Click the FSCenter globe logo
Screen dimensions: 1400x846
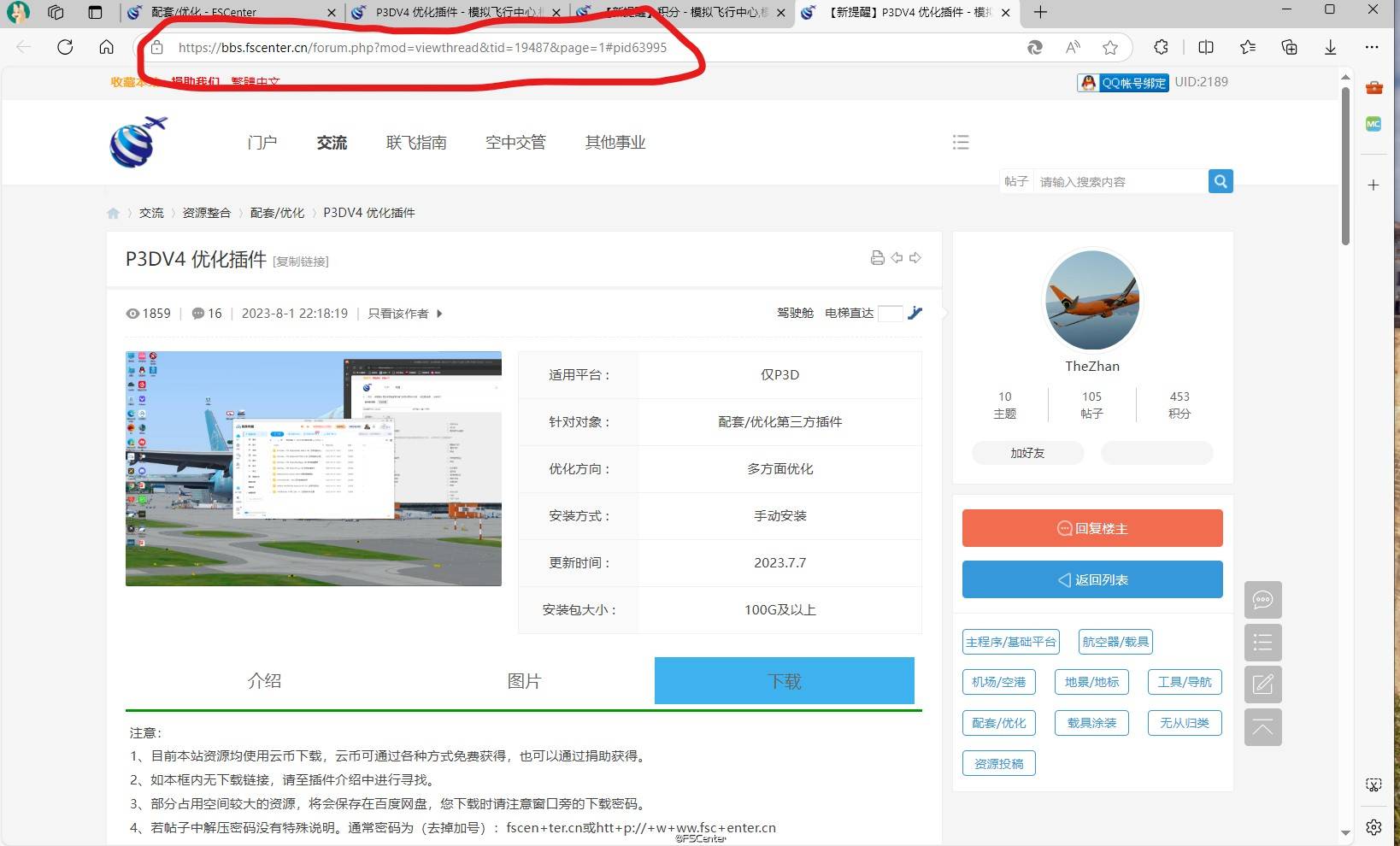point(138,142)
